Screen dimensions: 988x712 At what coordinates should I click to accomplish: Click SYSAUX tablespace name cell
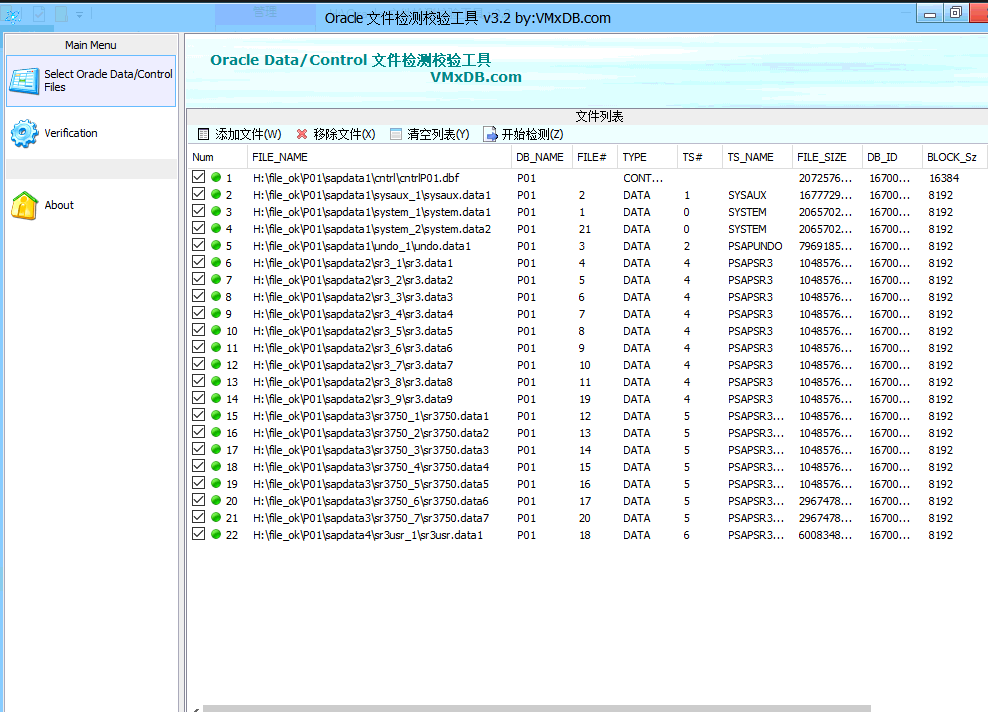747,195
